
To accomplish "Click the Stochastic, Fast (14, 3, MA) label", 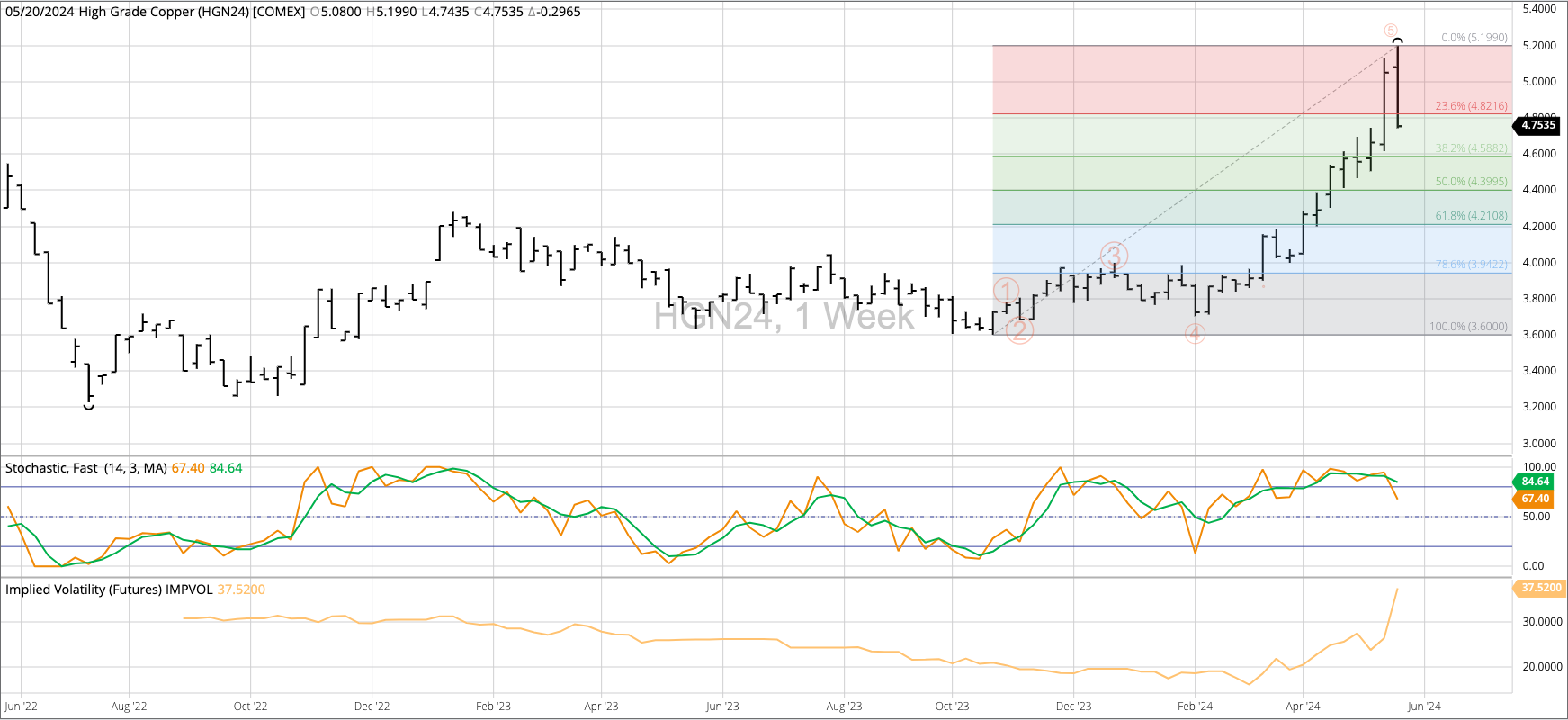I will click(x=86, y=468).
